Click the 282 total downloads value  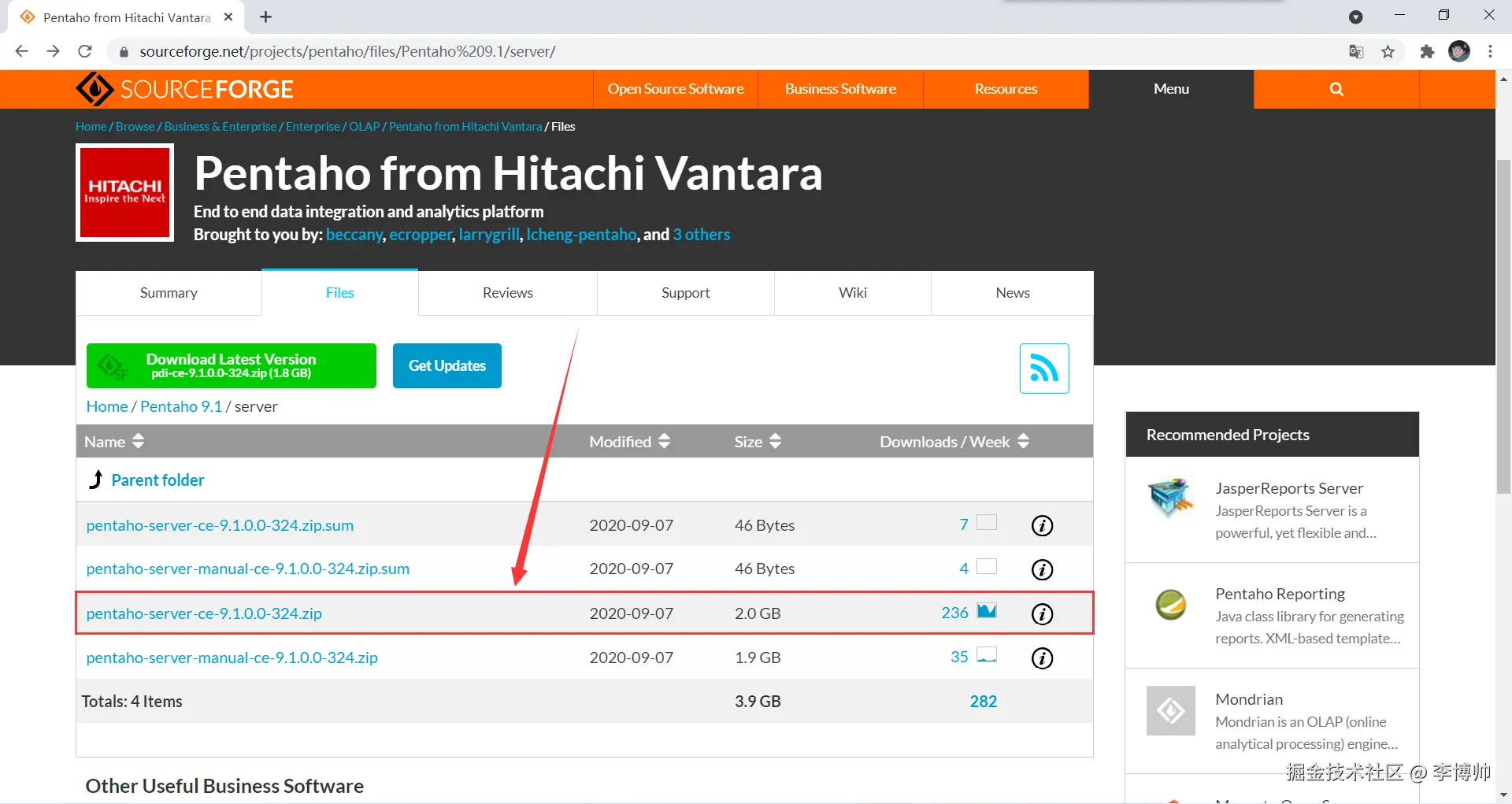coord(983,701)
